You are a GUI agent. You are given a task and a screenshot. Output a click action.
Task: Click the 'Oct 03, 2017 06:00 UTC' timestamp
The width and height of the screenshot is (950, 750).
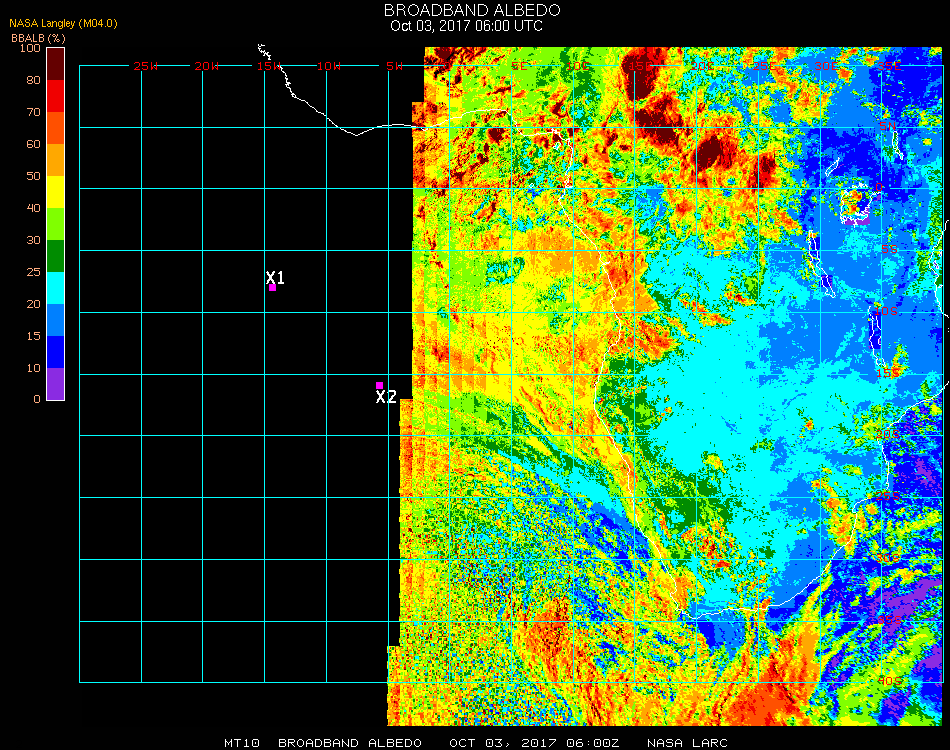click(467, 26)
